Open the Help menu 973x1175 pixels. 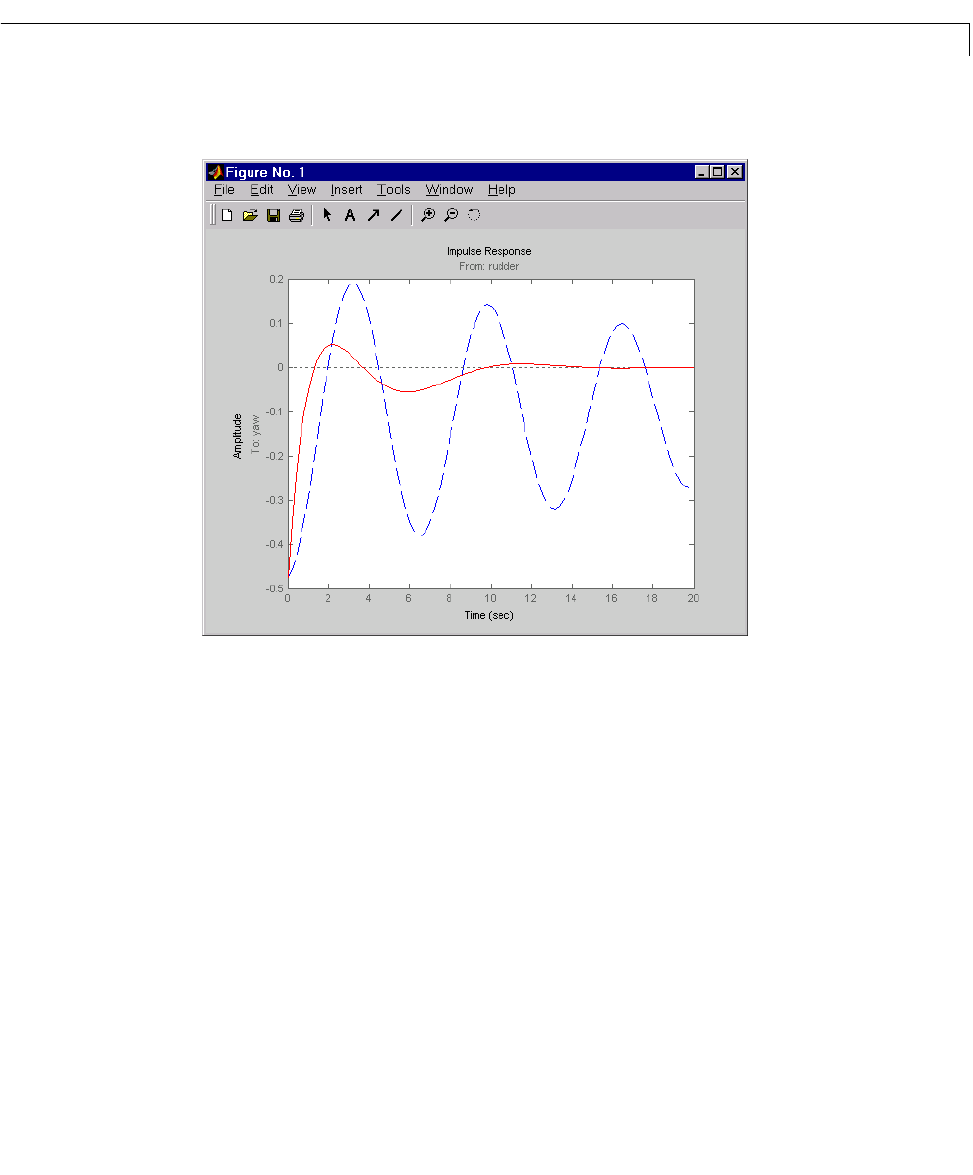(501, 190)
